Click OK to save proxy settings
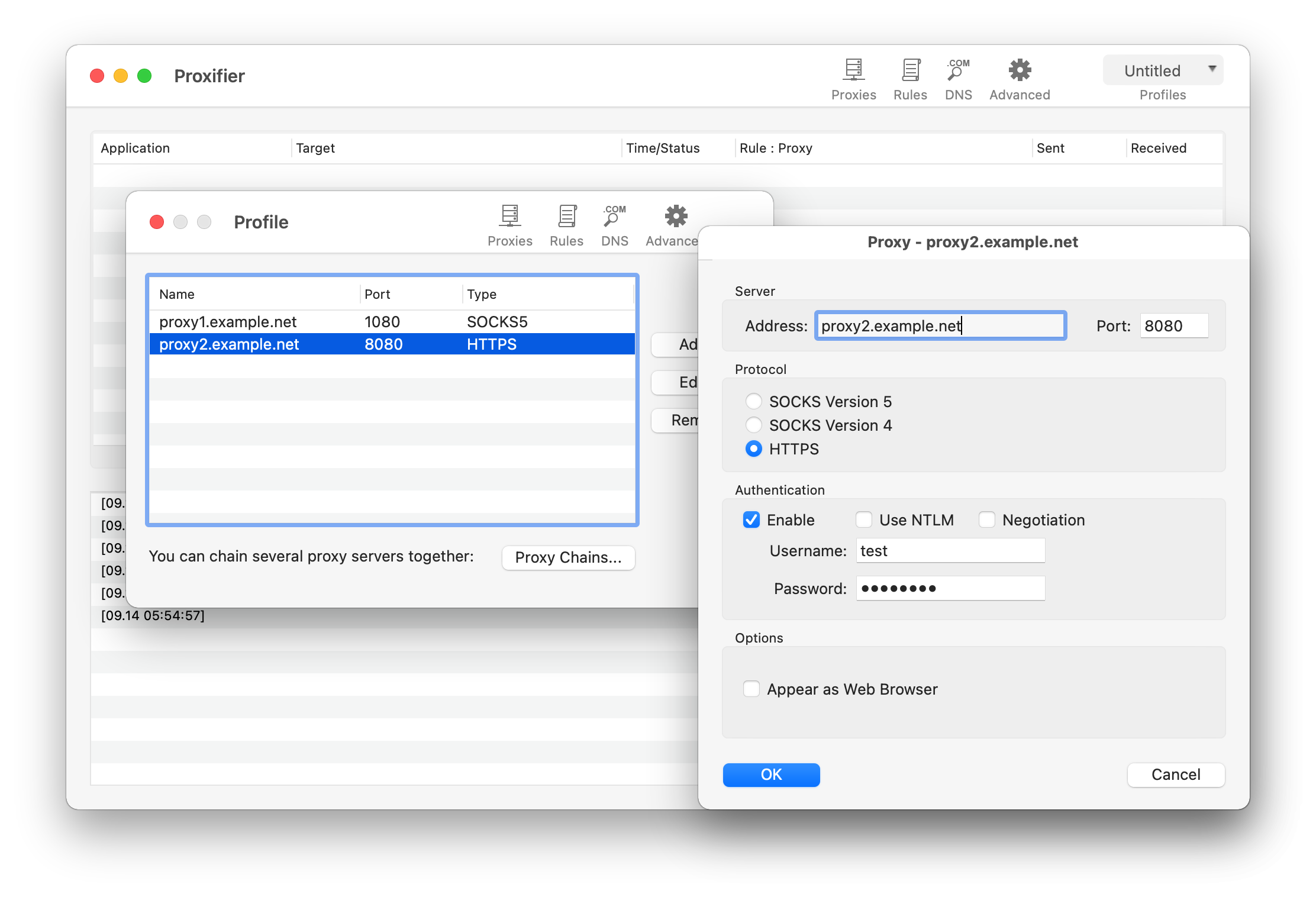The height and width of the screenshot is (897, 1316). (x=771, y=775)
